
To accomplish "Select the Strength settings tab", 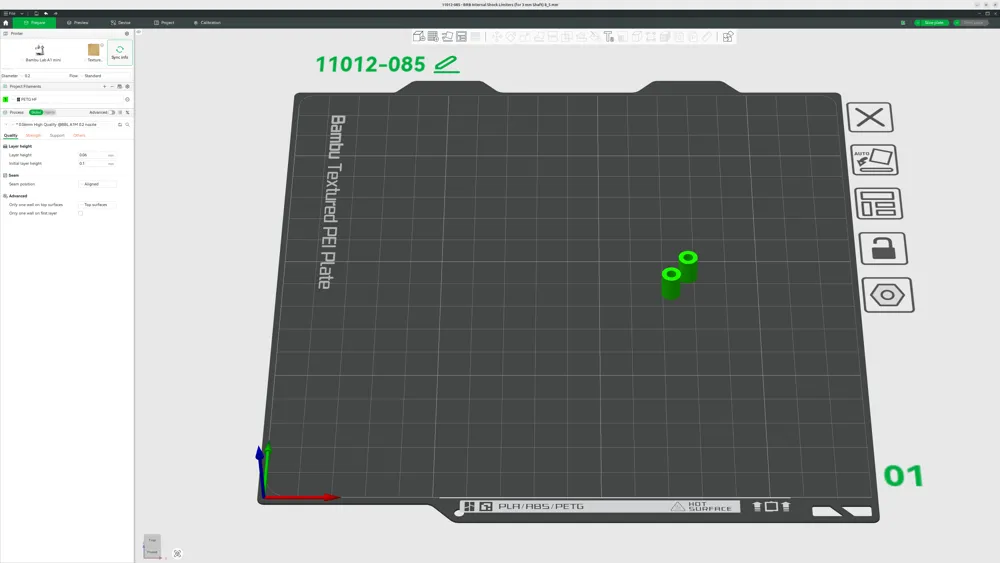I will [33, 136].
